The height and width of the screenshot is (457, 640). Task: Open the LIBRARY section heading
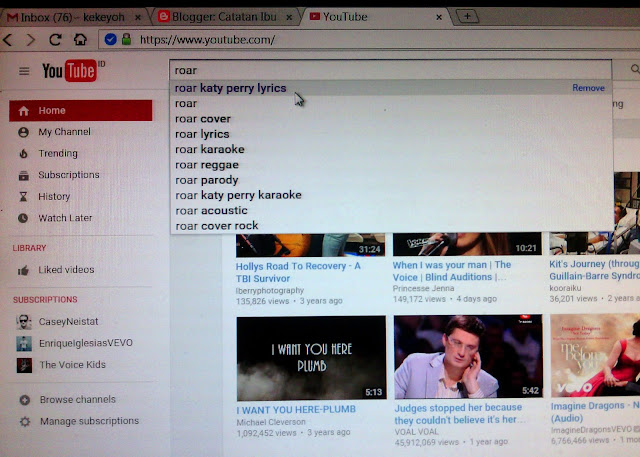coord(29,248)
